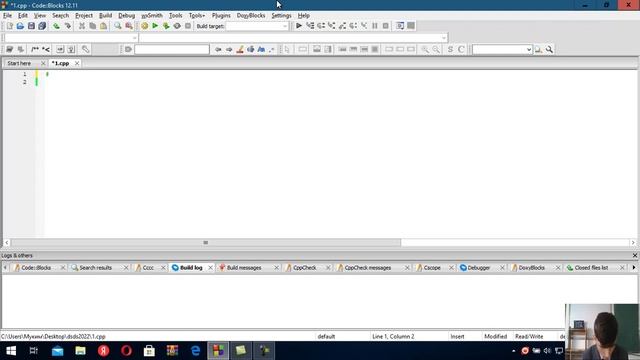Click the Redo toolbar icon
The height and width of the screenshot is (360, 640).
pos(68,26)
